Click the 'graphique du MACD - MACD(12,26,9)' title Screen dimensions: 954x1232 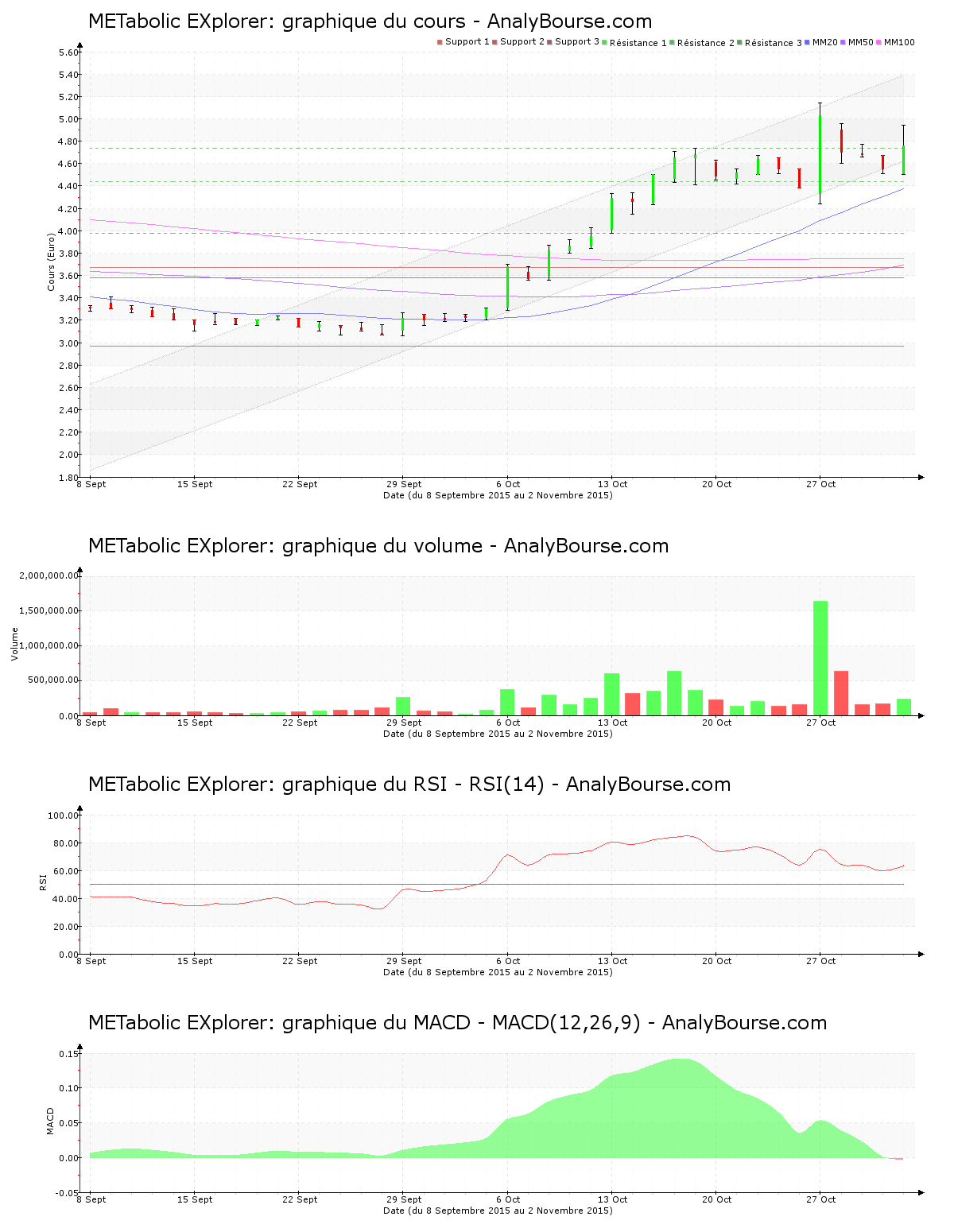(x=457, y=1023)
